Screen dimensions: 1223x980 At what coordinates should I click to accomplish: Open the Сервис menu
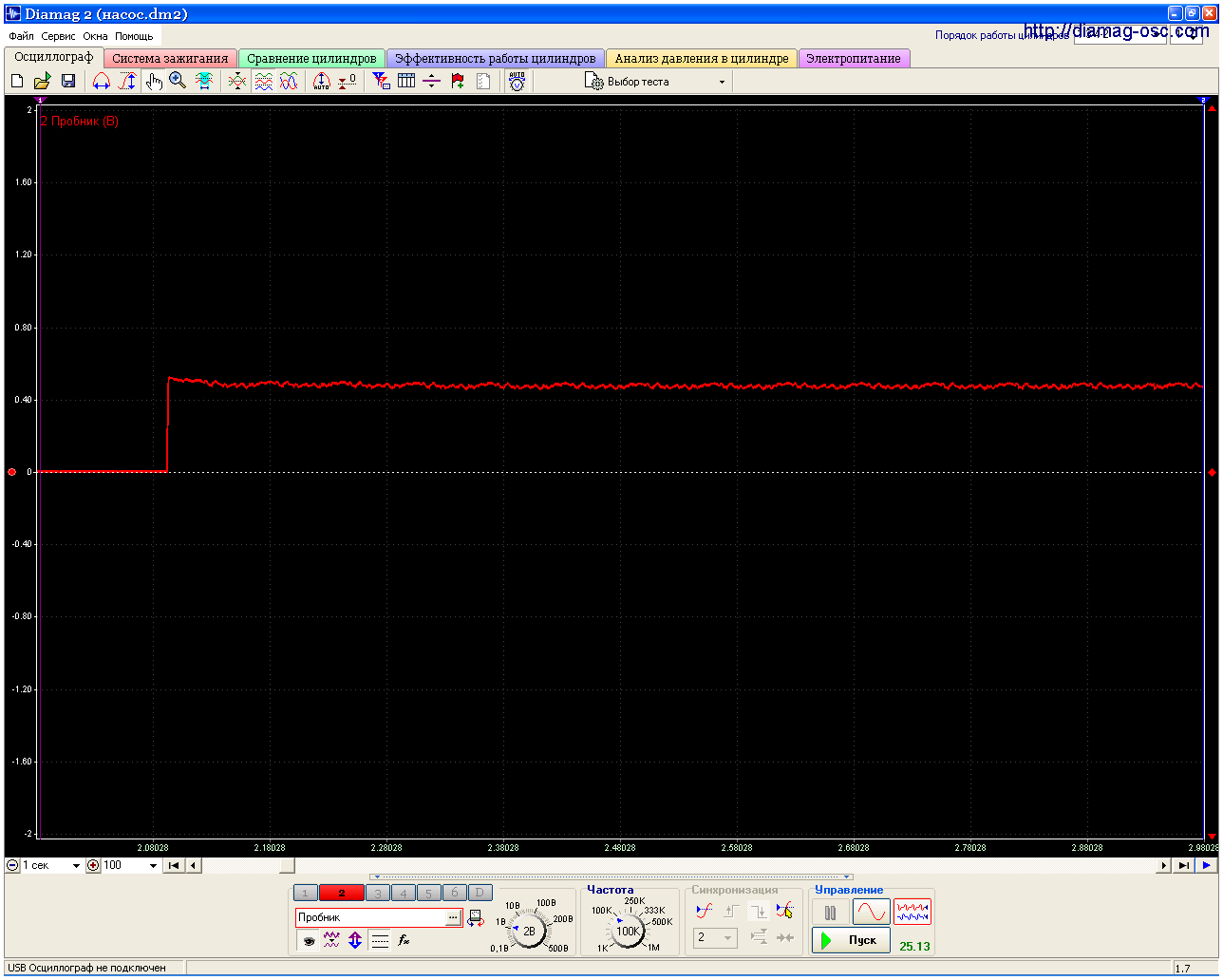pos(58,36)
